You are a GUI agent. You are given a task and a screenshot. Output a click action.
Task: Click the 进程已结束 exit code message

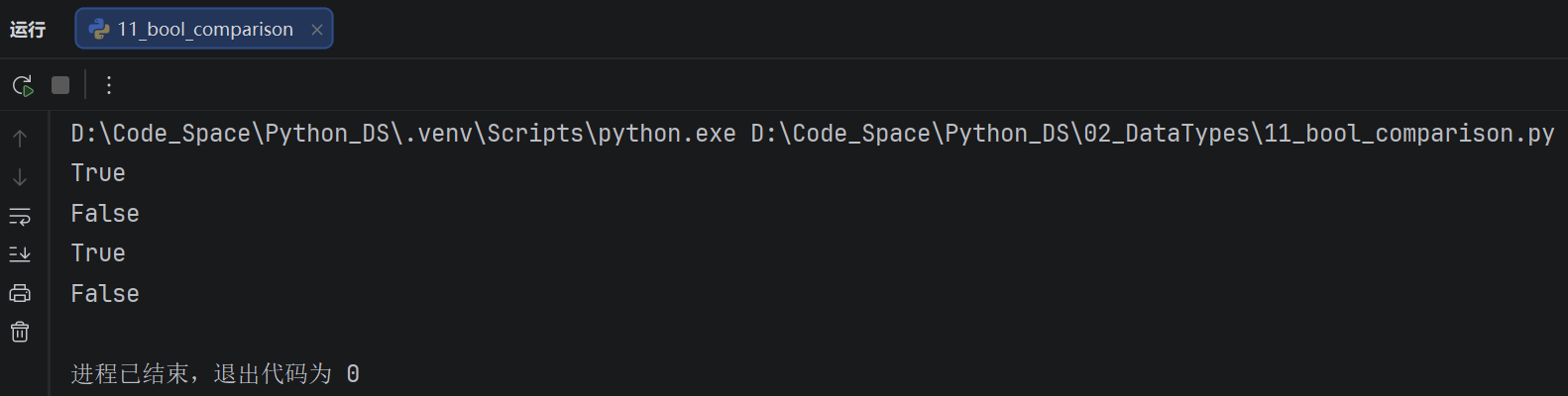click(215, 374)
